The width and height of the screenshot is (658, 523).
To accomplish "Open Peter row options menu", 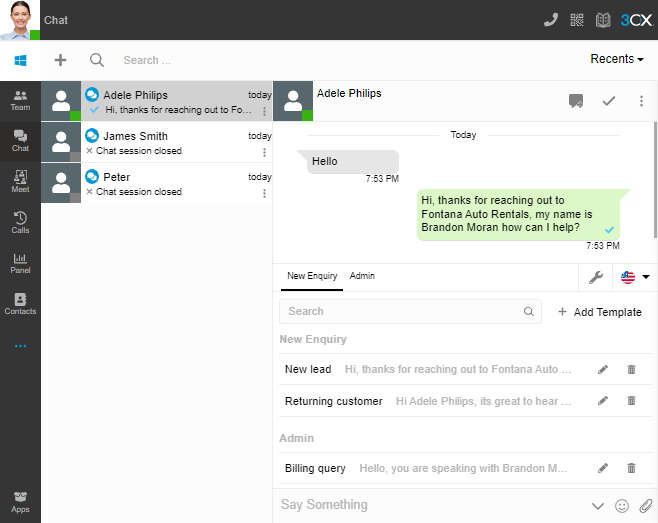I will 264,194.
